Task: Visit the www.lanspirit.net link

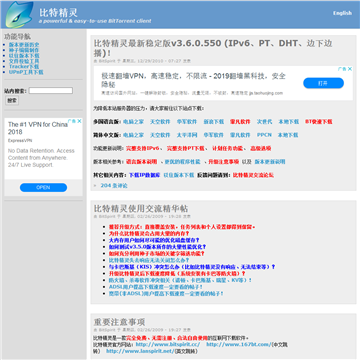Action: (140, 351)
